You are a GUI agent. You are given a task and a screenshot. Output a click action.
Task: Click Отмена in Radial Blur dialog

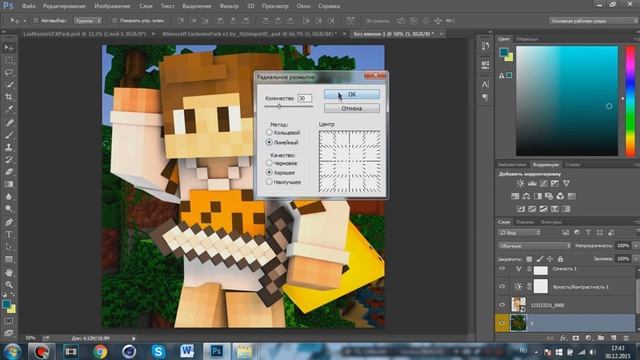pos(352,108)
